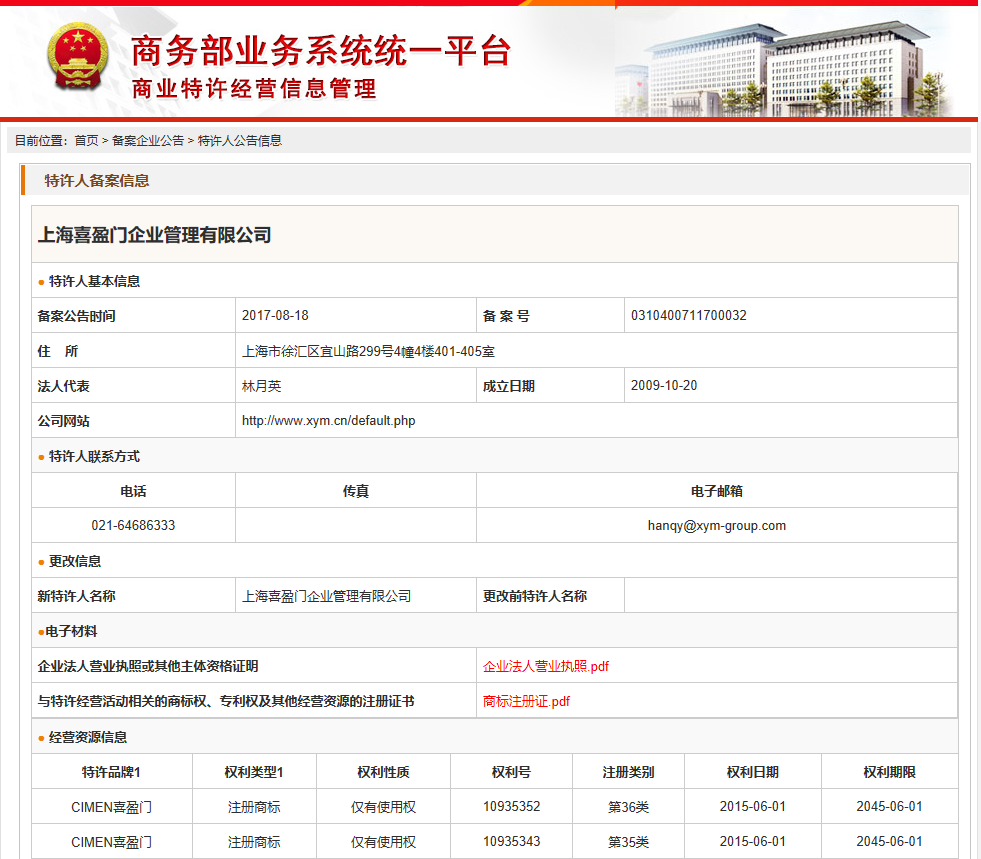This screenshot has height=859, width=981.
Task: Click email hanqy@xym-group.com
Action: pyautogui.click(x=717, y=526)
